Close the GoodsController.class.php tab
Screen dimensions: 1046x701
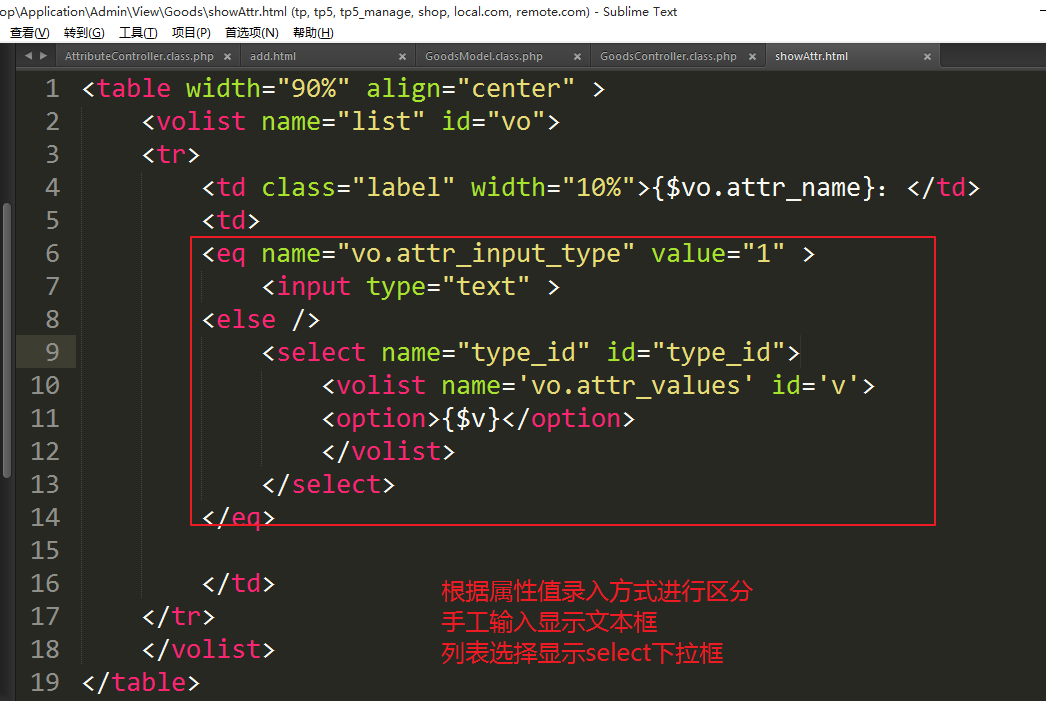click(753, 57)
